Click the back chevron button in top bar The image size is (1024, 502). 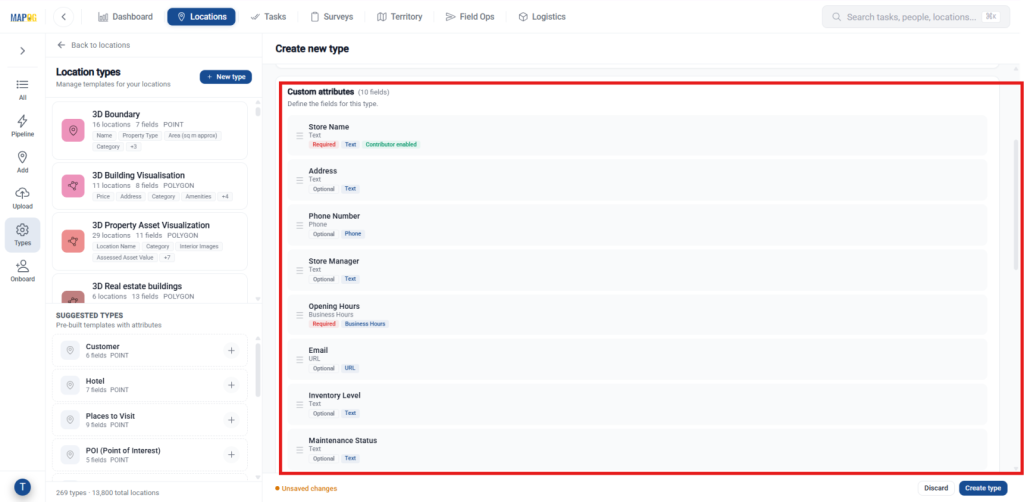pos(63,17)
